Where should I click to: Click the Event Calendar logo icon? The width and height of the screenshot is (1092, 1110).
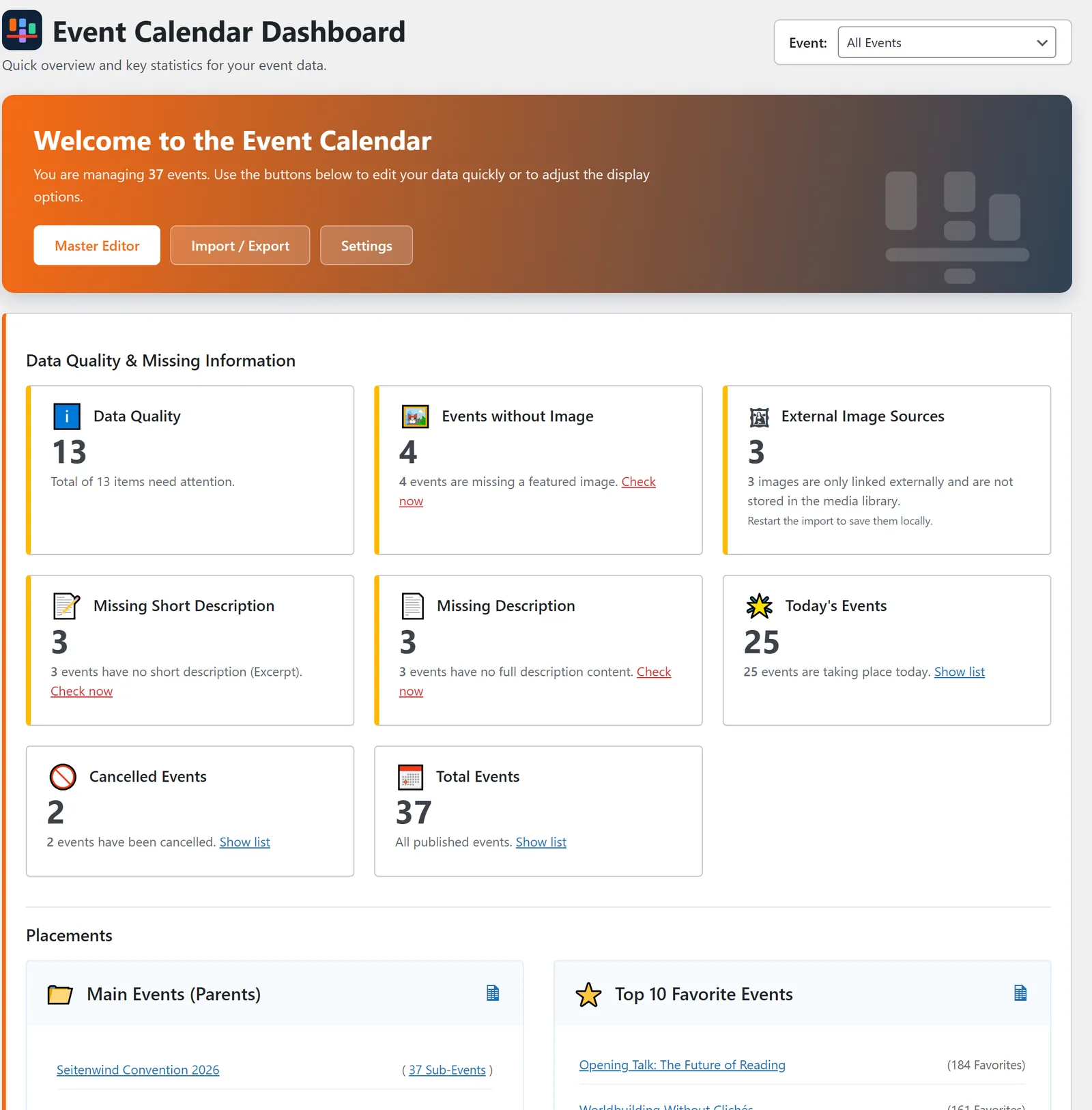coord(23,30)
